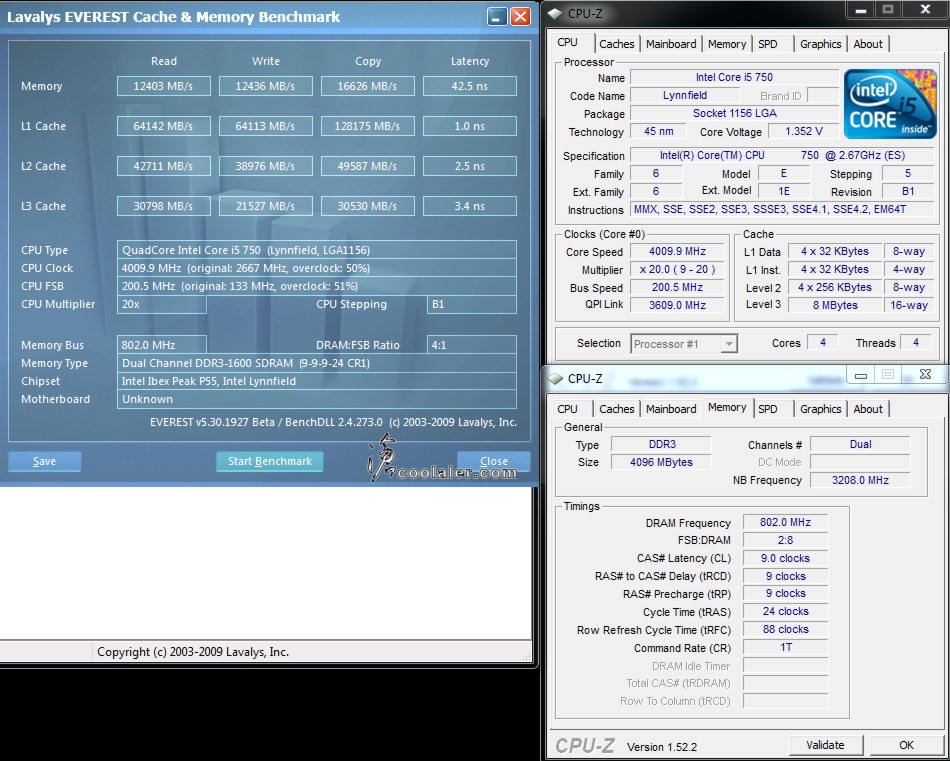950x761 pixels.
Task: Click Memory Latency value 42.5 ns
Action: [470, 86]
